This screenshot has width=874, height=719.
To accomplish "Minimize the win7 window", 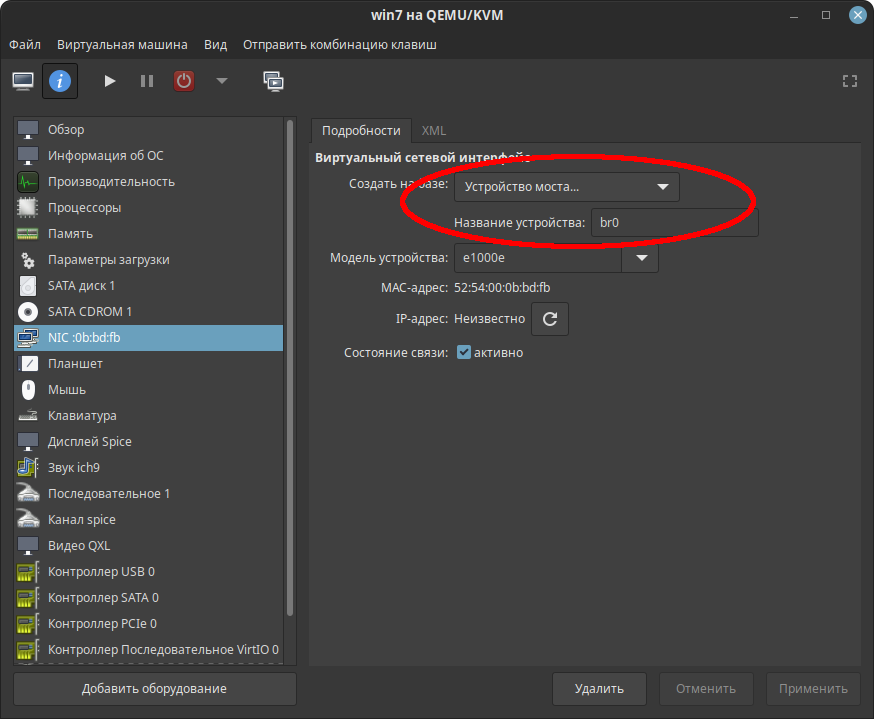I will click(794, 16).
